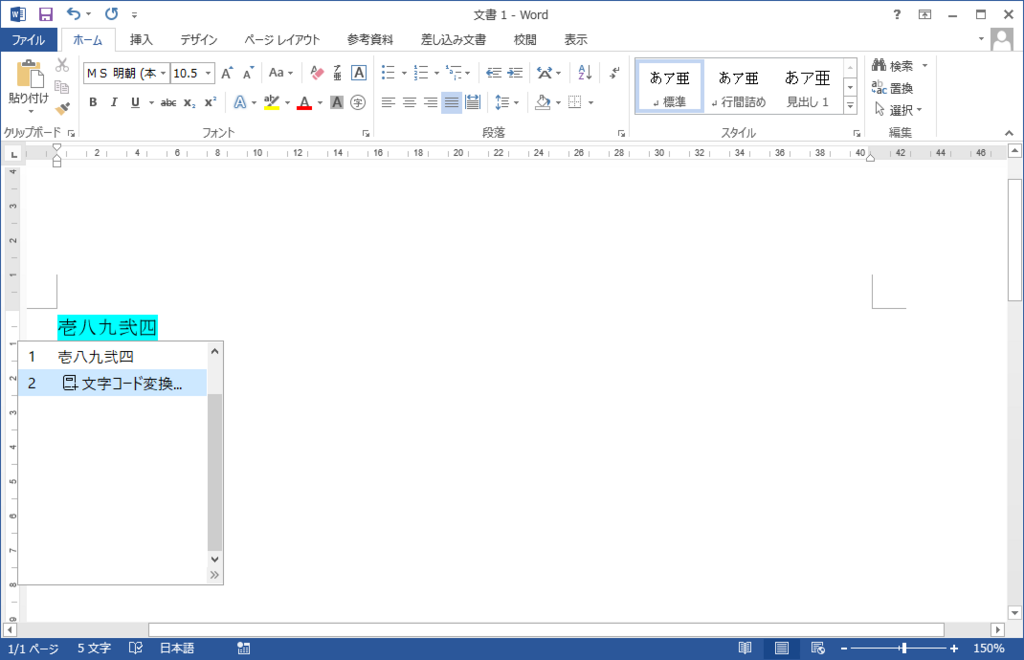The width and height of the screenshot is (1024, 660).
Task: Switch to the Insert tab
Action: [x=141, y=40]
